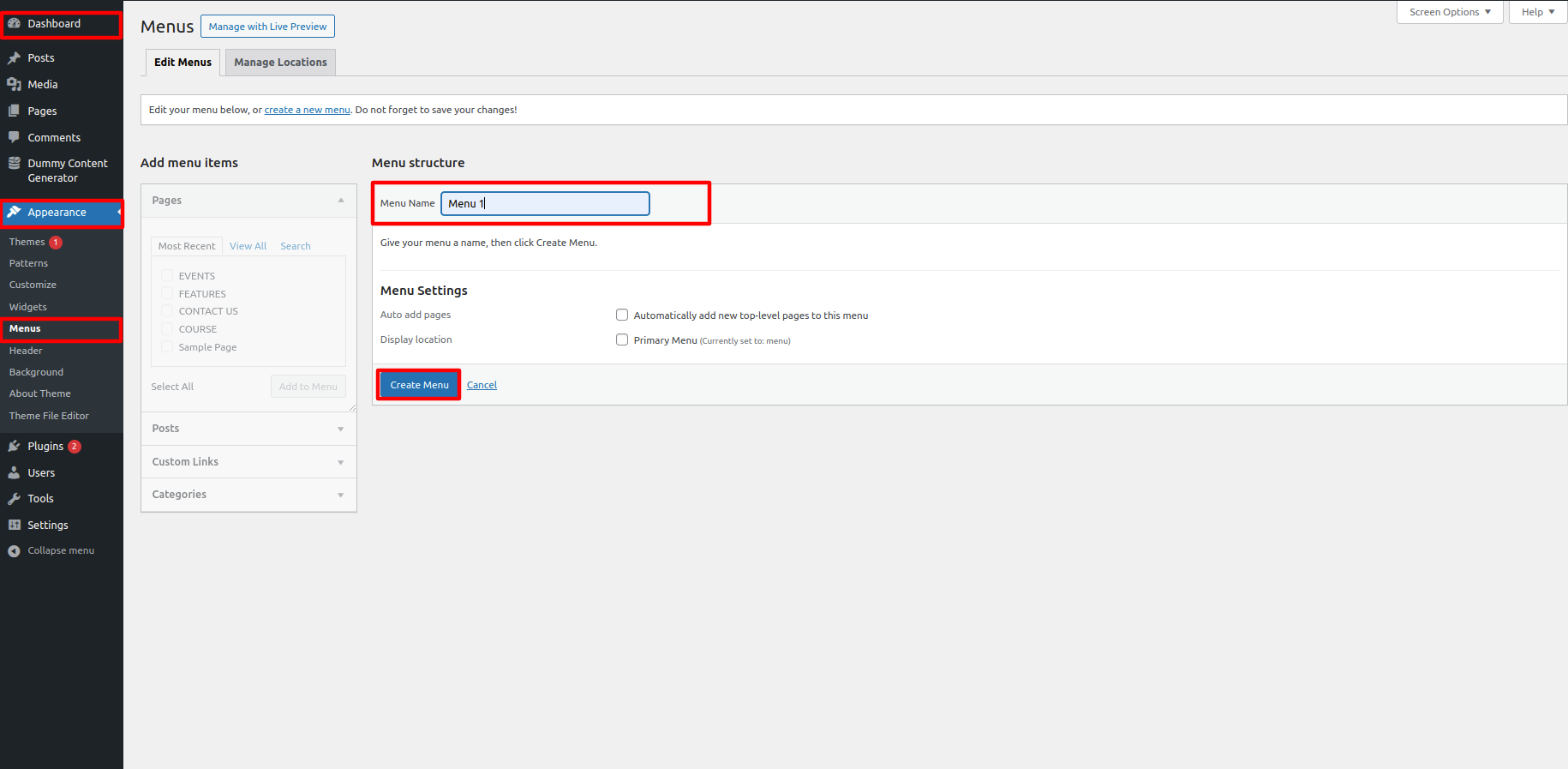Click the Media icon in sidebar
Image resolution: width=1568 pixels, height=769 pixels.
[15, 84]
